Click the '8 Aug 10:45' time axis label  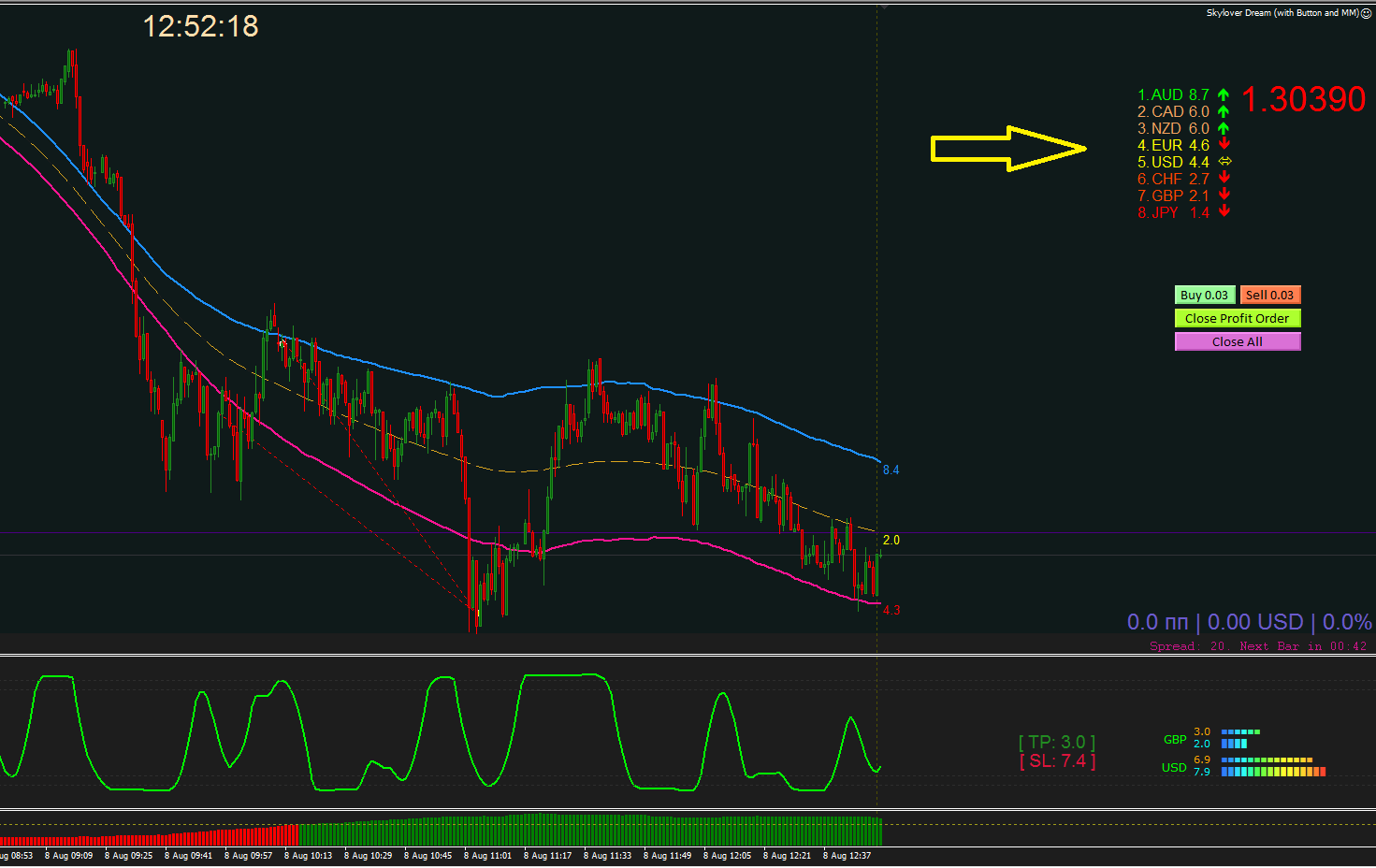428,856
